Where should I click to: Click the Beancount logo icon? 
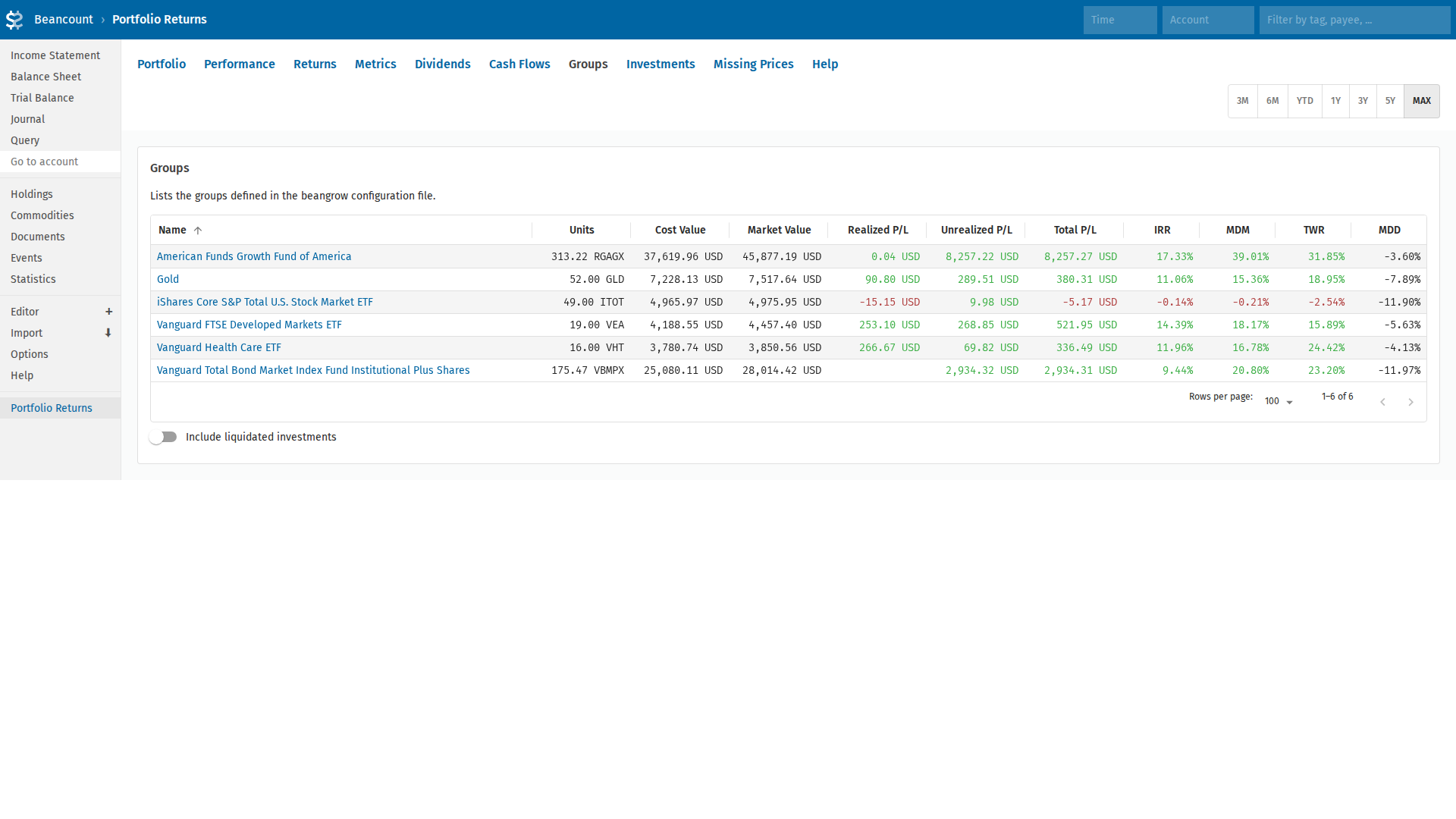pos(14,20)
